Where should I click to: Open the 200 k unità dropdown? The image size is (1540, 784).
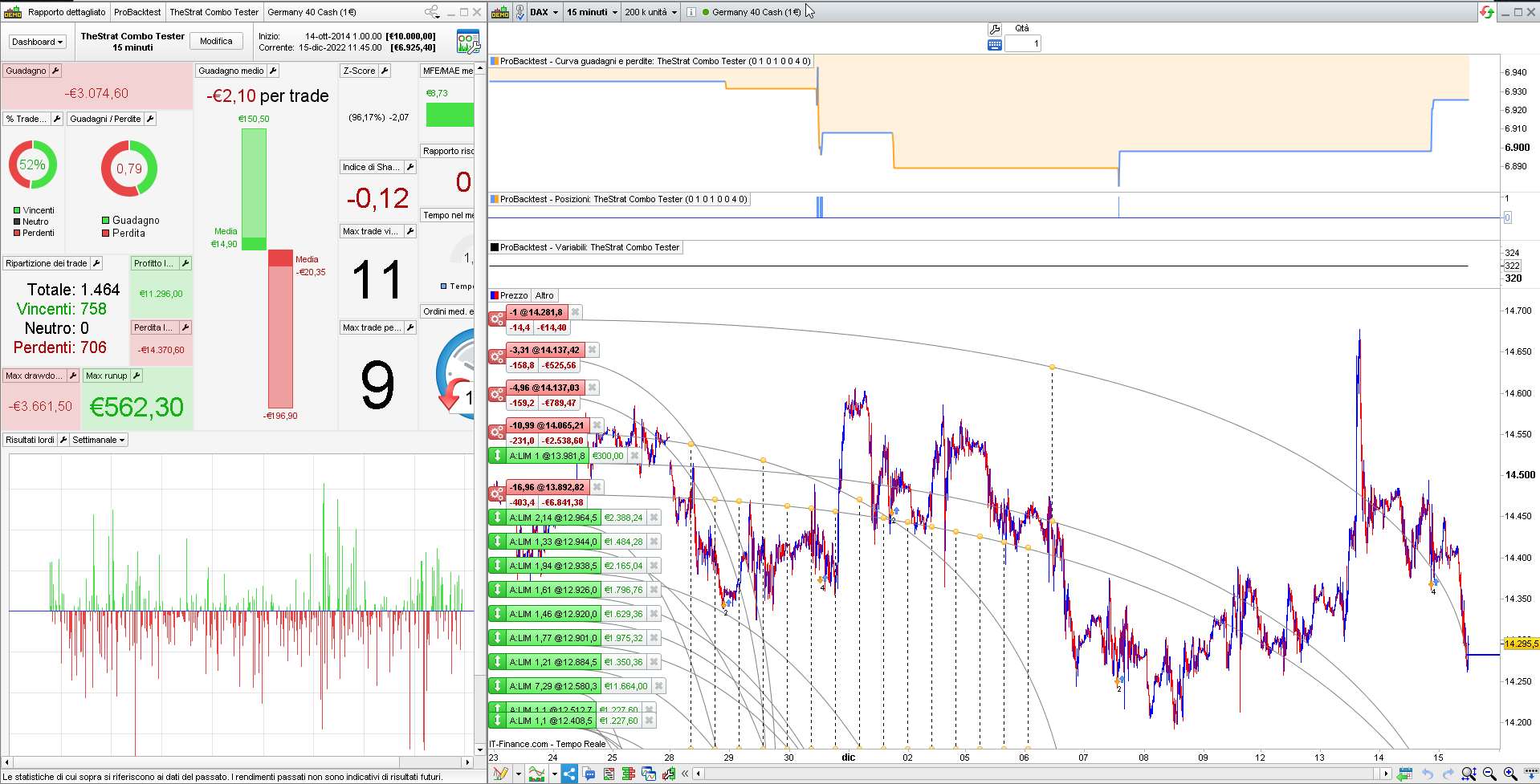pos(650,12)
